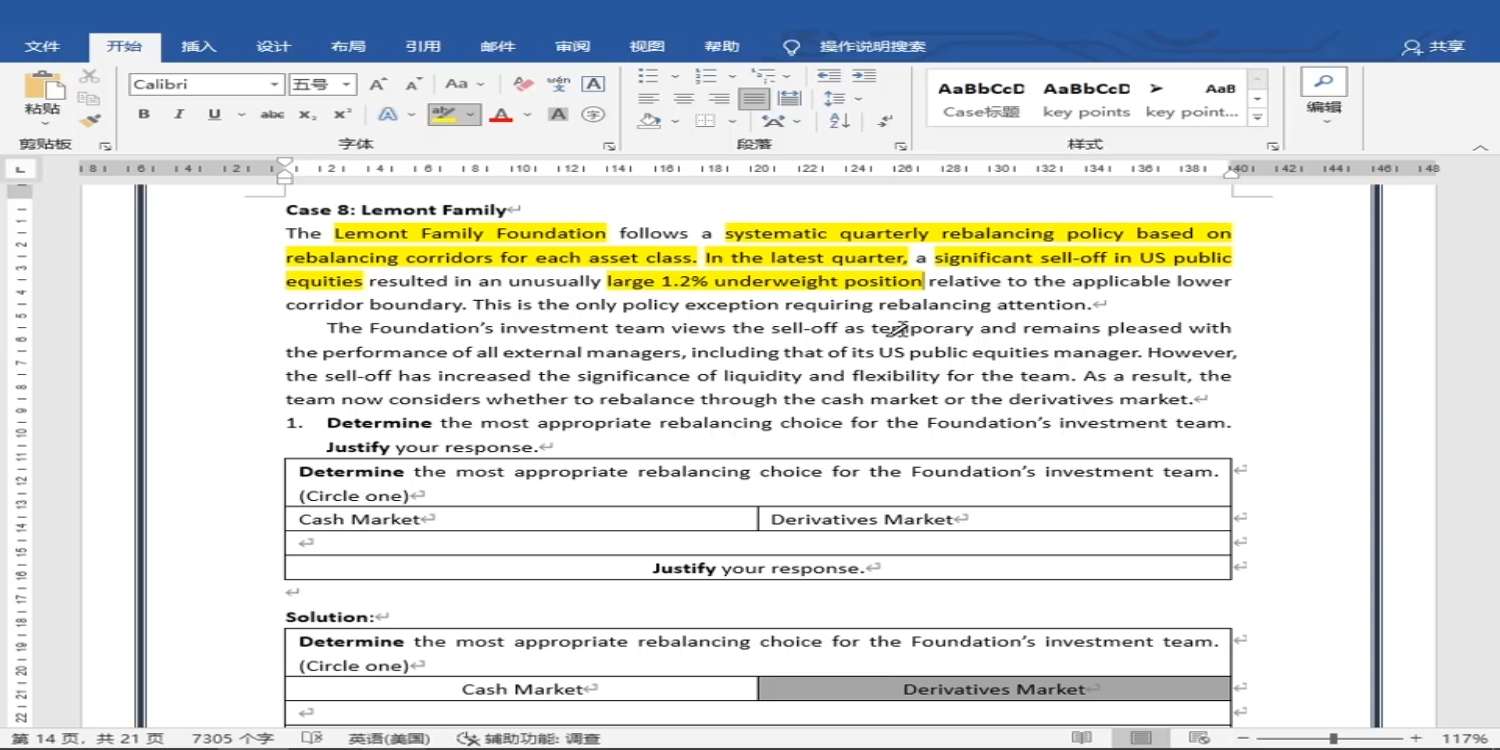This screenshot has height=750, width=1500.
Task: Click the yellow text highlight color button
Action: coord(444,115)
